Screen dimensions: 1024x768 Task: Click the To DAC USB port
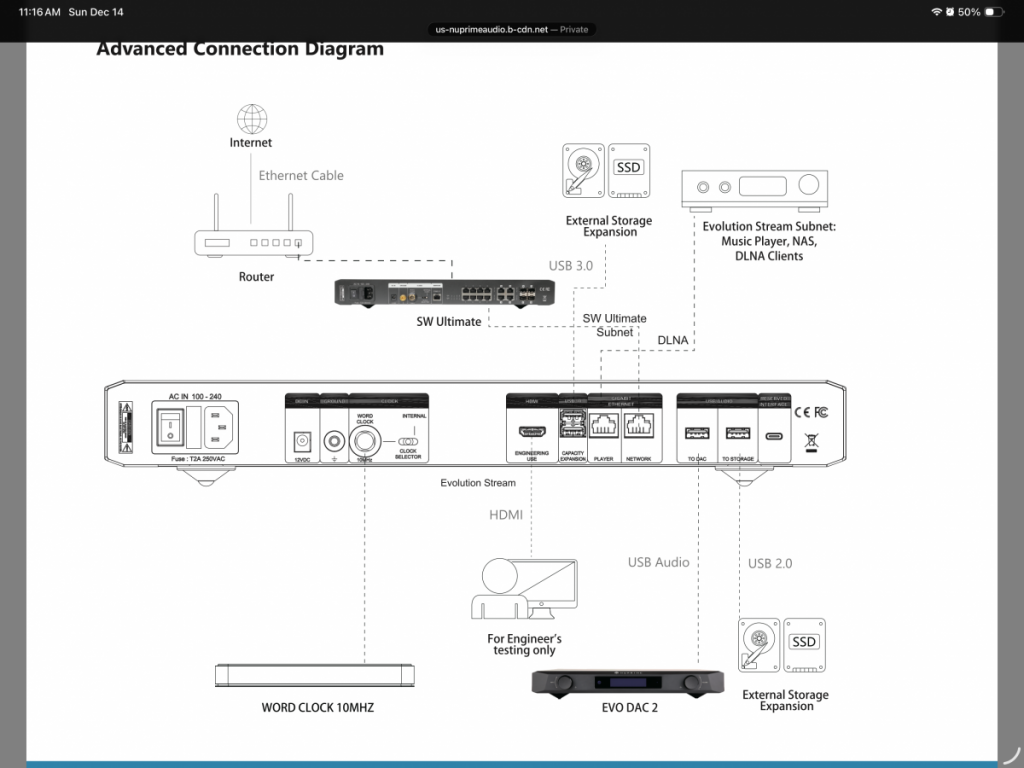[x=695, y=433]
